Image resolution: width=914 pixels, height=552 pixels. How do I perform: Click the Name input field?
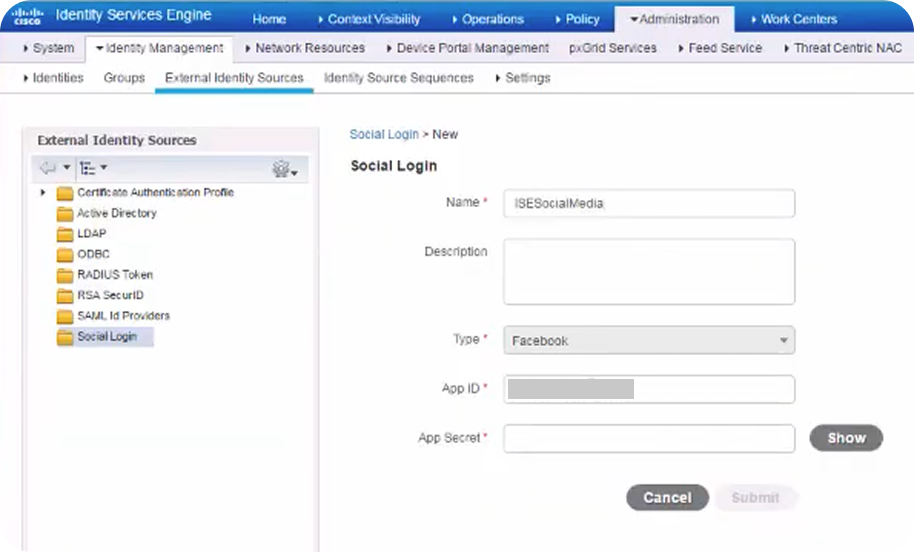649,203
